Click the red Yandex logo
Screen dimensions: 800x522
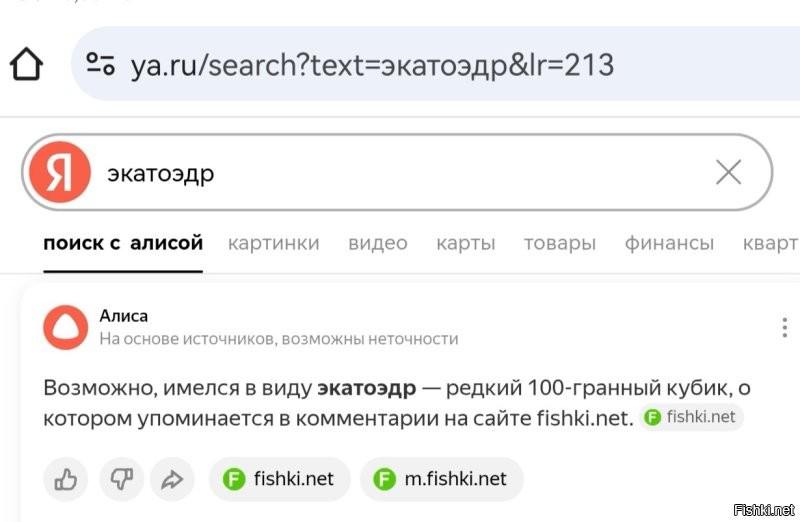tap(60, 173)
